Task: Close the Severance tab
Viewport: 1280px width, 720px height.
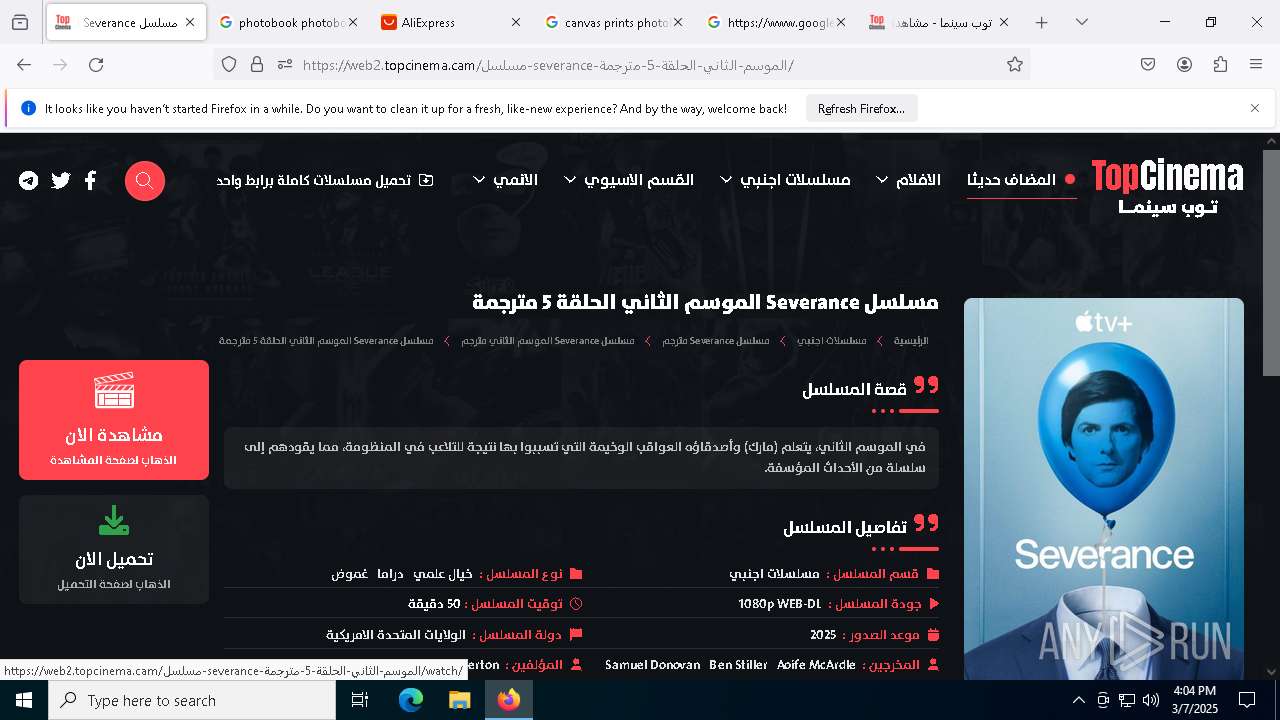Action: tap(190, 22)
